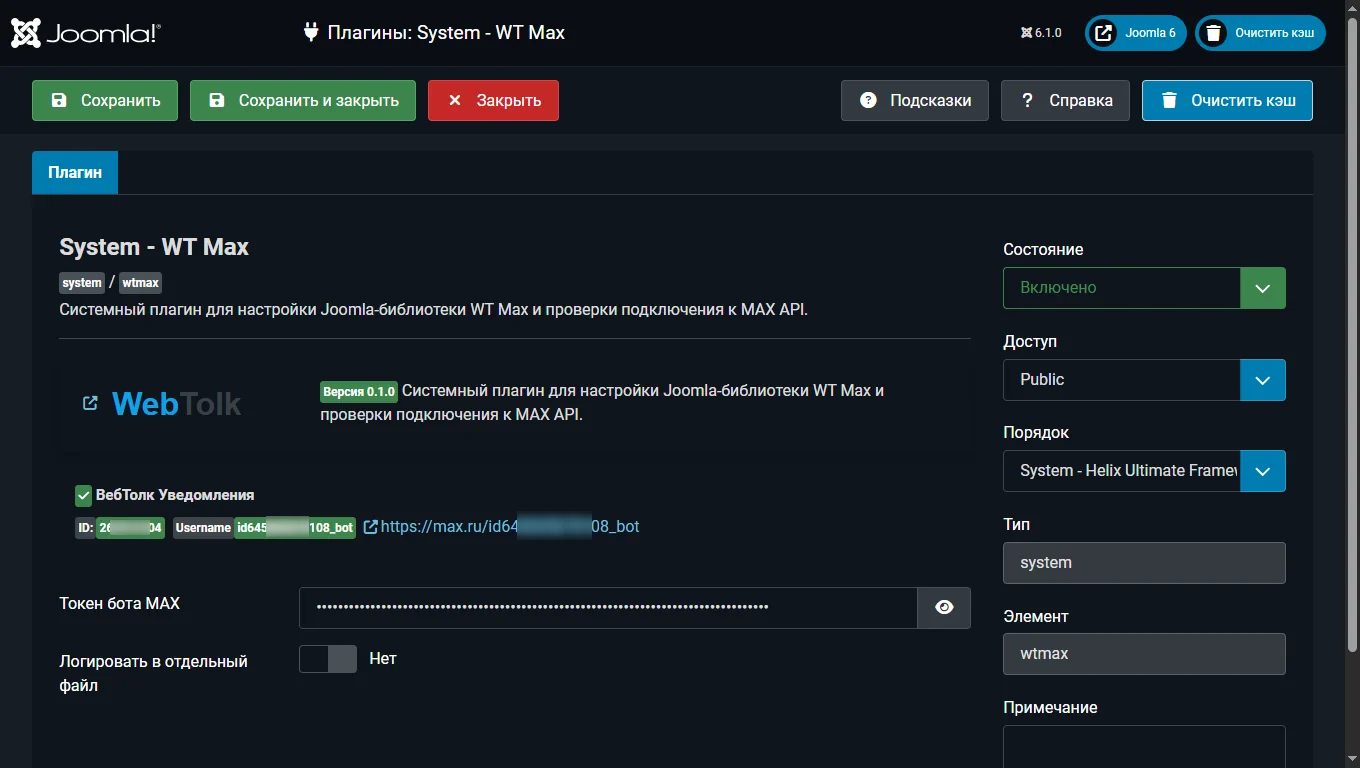This screenshot has height=768, width=1360.
Task: Click external link icon before max.ru URL
Action: pyautogui.click(x=370, y=527)
